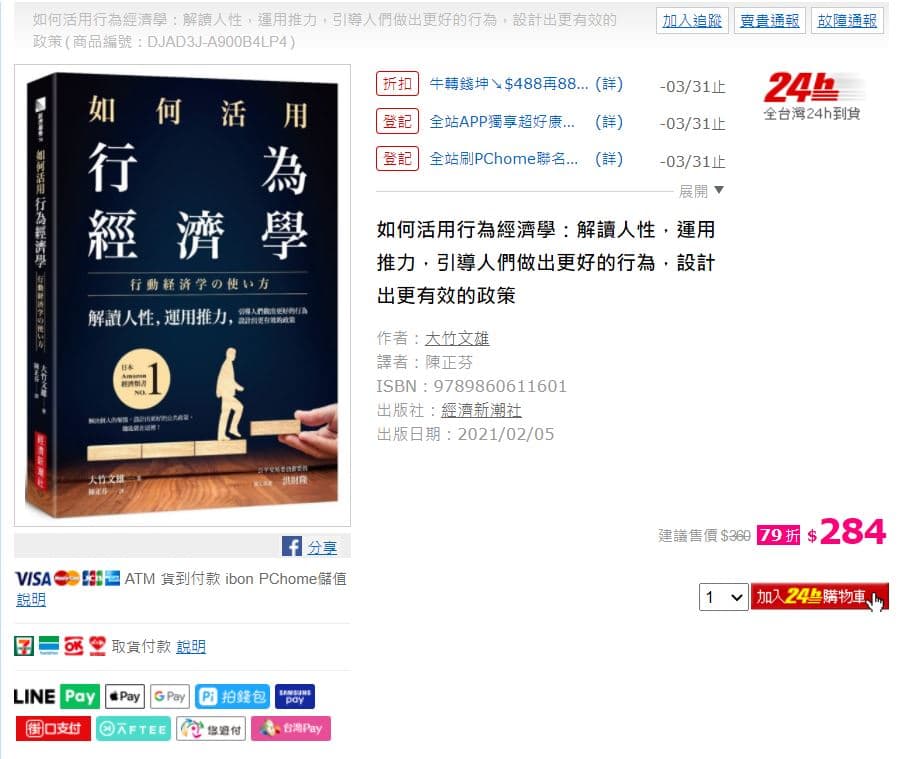The height and width of the screenshot is (759, 914).
Task: Click the 台灣Pay icon
Action: click(x=291, y=729)
